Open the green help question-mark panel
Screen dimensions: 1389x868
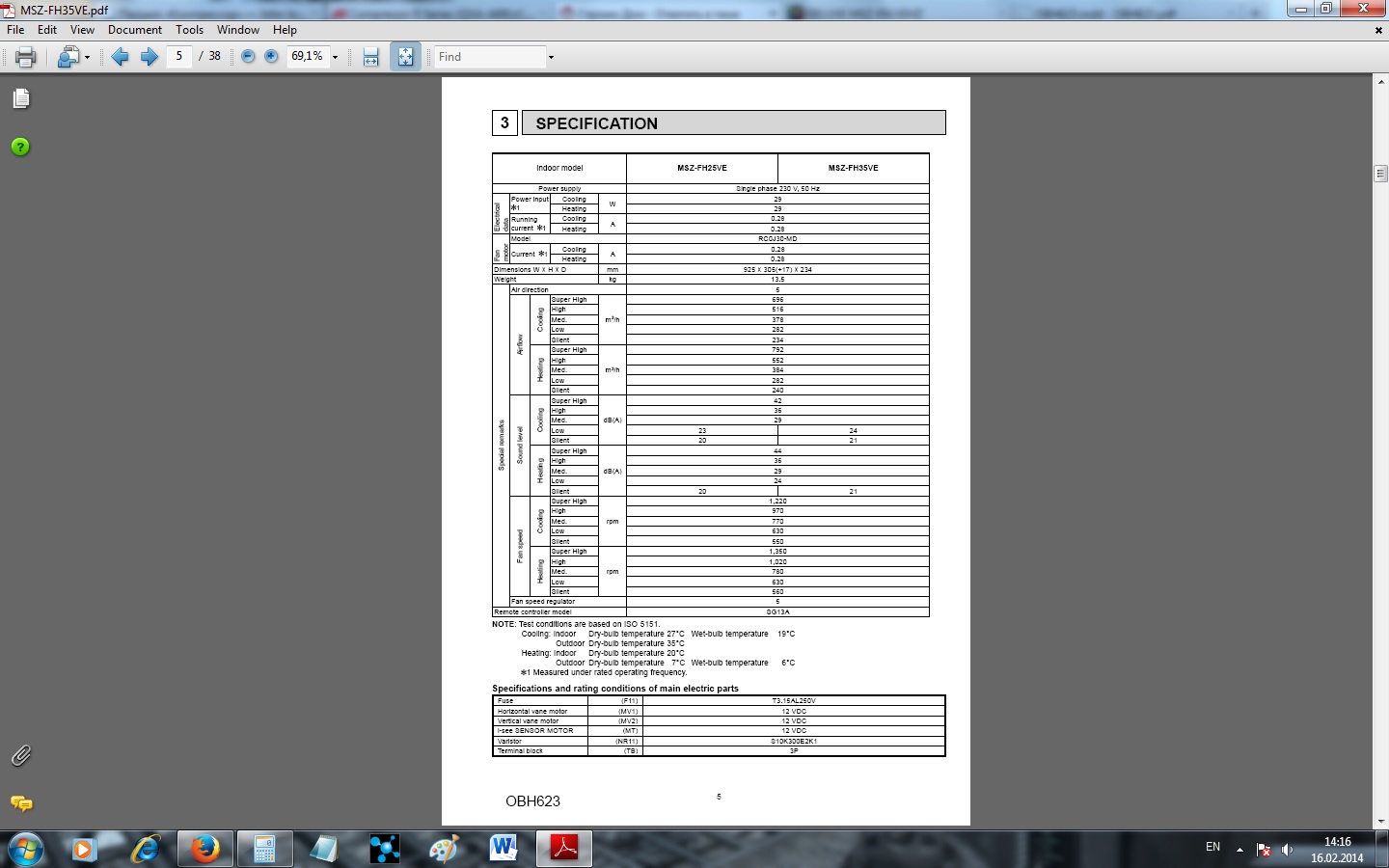coord(20,147)
